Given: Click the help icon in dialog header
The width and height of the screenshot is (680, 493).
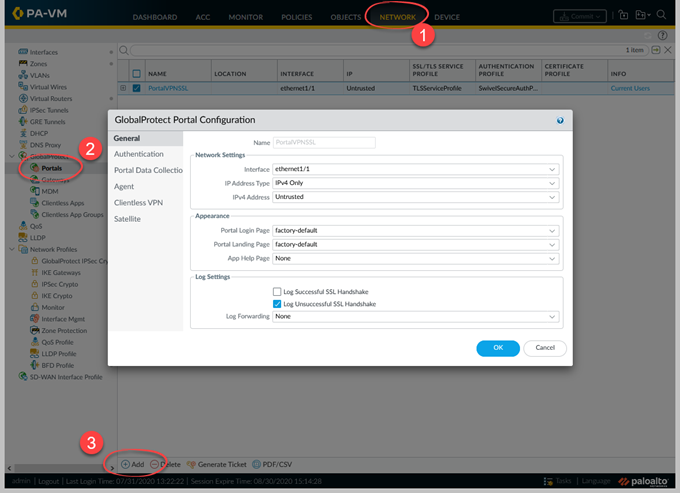Looking at the screenshot, I should (x=560, y=120).
